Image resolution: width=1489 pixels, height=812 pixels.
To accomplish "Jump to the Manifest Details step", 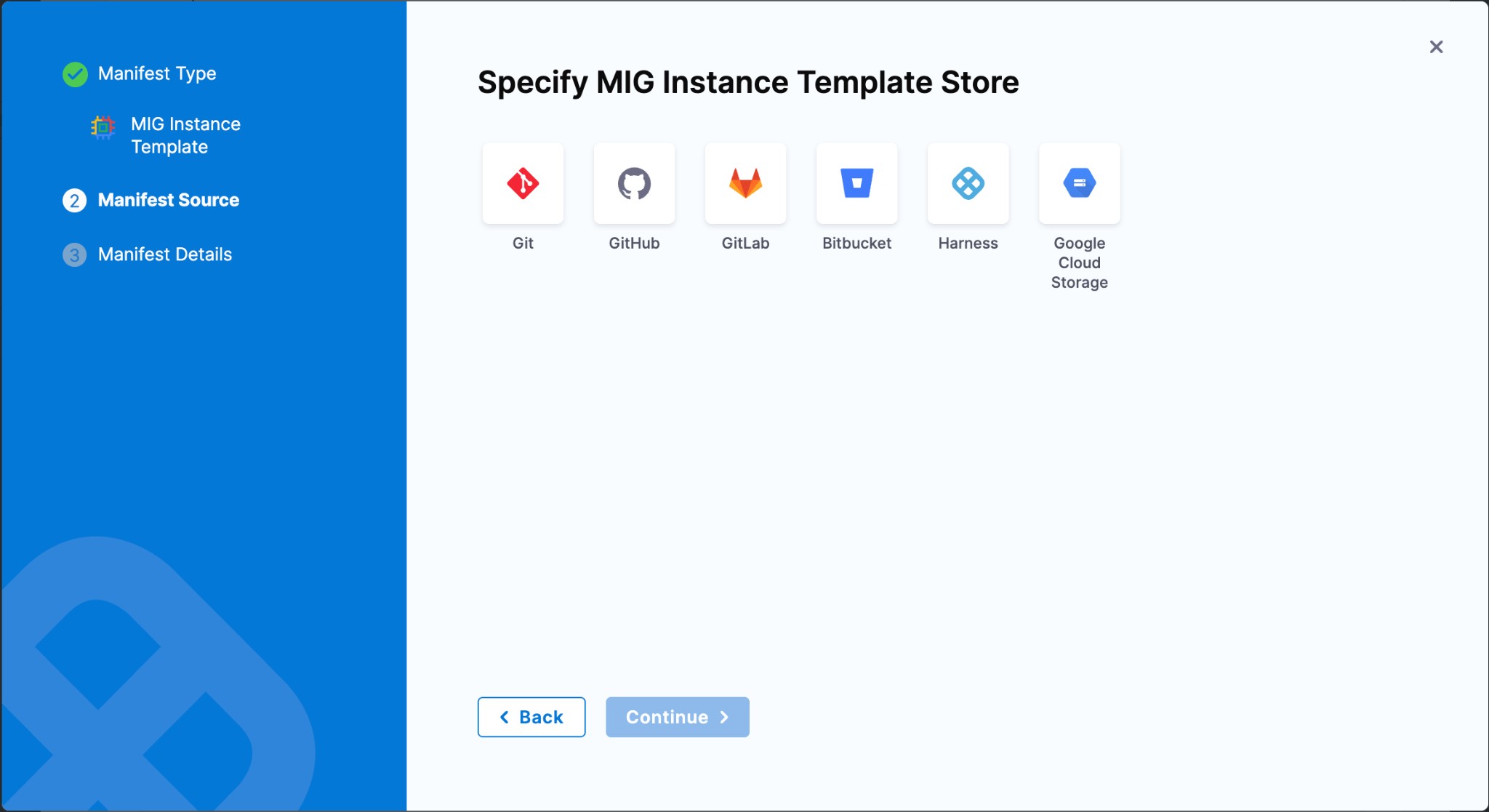I will [x=165, y=254].
